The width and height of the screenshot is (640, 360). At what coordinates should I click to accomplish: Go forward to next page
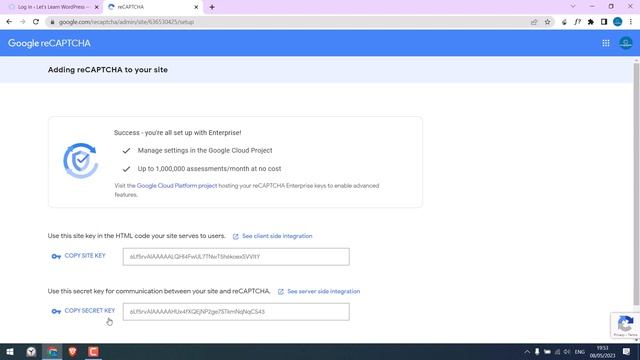[x=22, y=22]
